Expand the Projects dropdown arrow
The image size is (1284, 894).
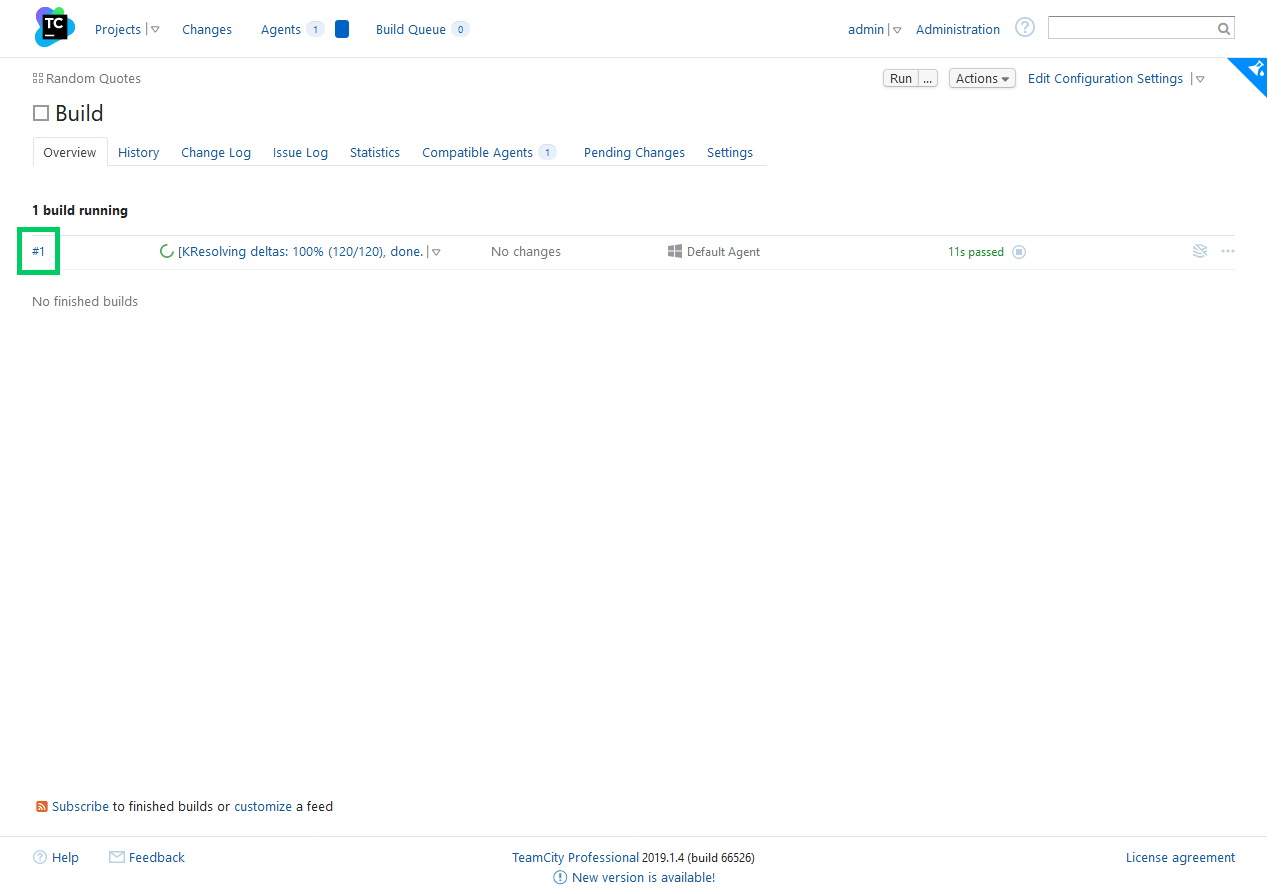(155, 30)
